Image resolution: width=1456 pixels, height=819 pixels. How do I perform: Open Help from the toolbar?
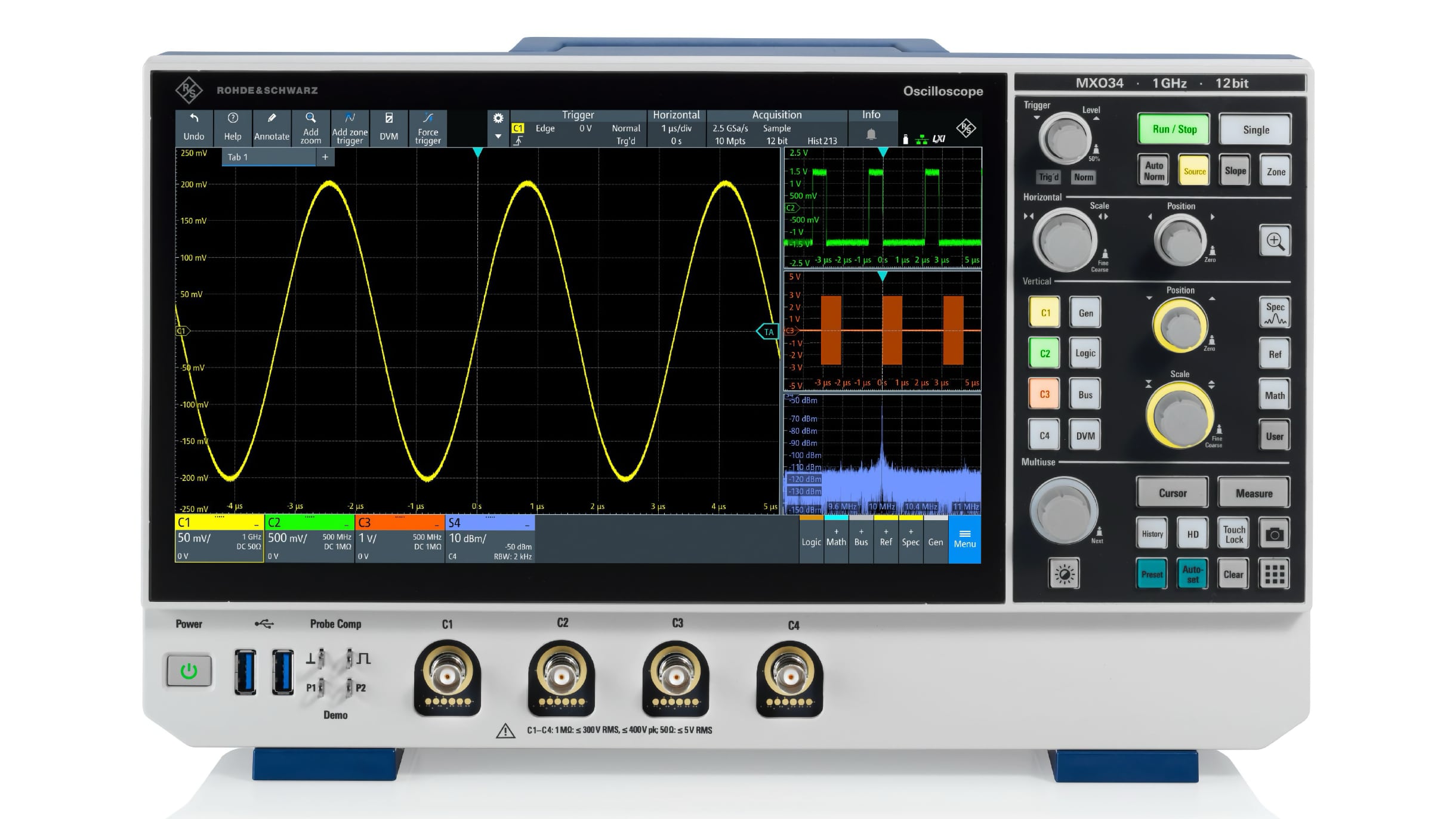point(232,128)
